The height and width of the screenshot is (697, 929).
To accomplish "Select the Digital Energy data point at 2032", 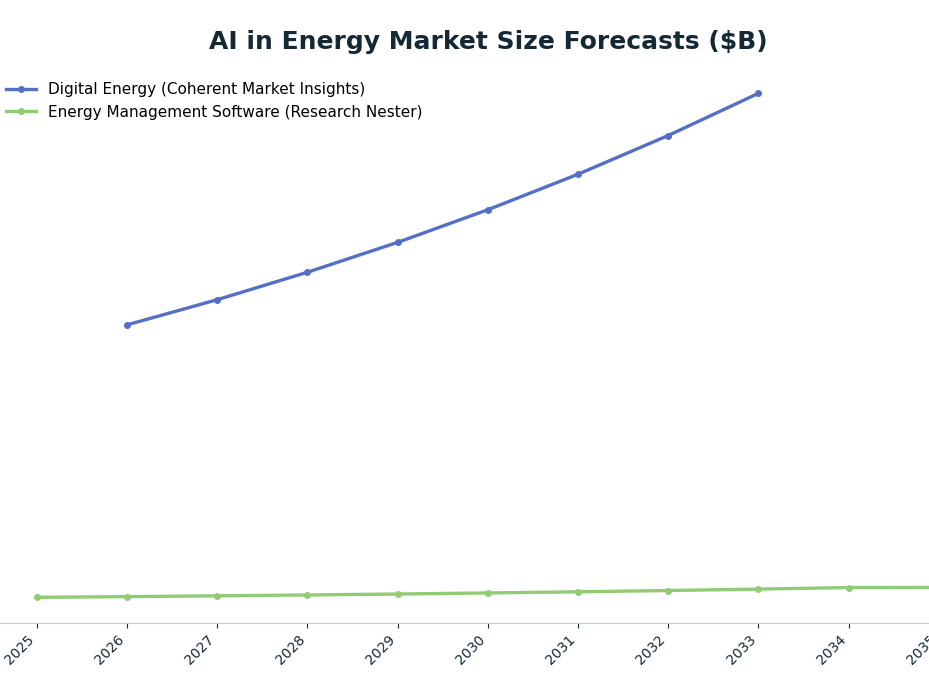I will (x=668, y=136).
